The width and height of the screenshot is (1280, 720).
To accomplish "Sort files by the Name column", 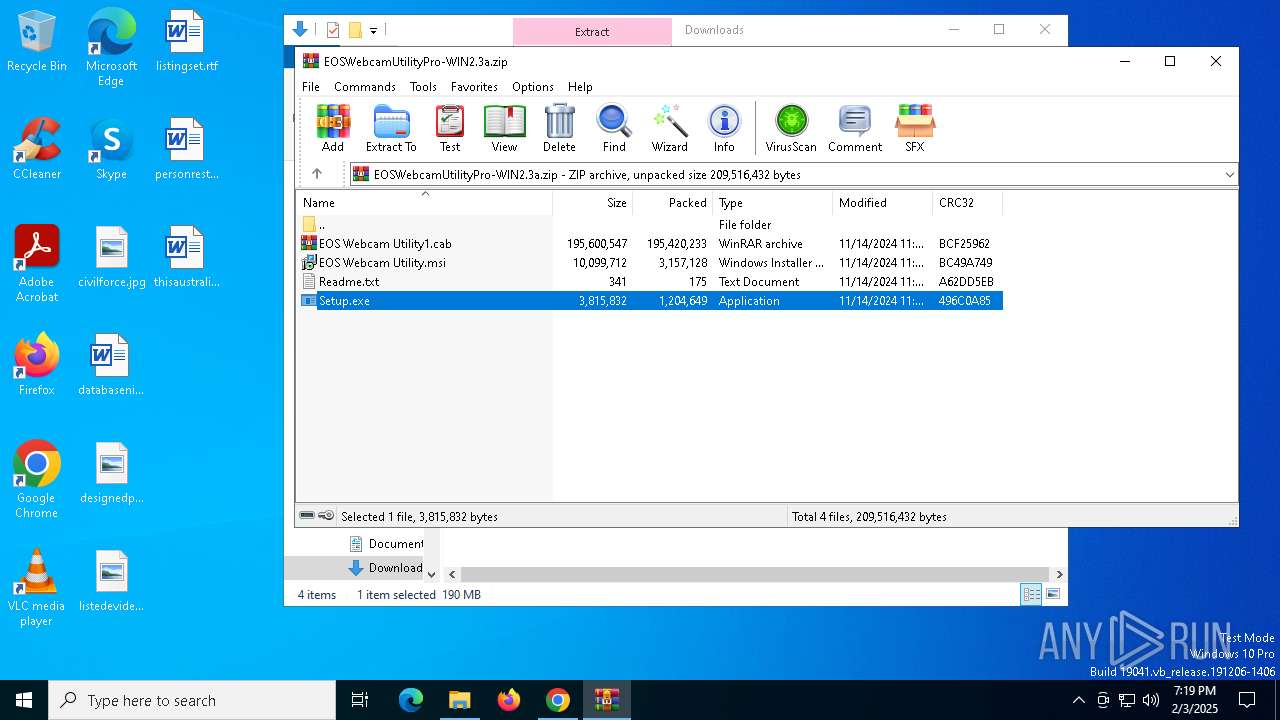I will click(424, 203).
